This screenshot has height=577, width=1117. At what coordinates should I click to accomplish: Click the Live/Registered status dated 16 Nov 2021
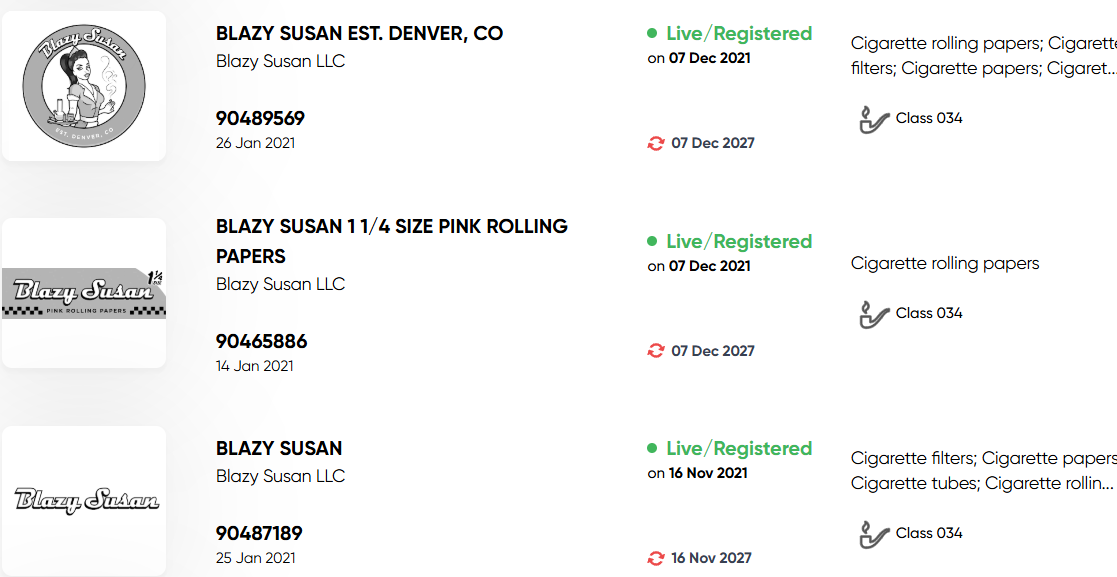coord(729,449)
